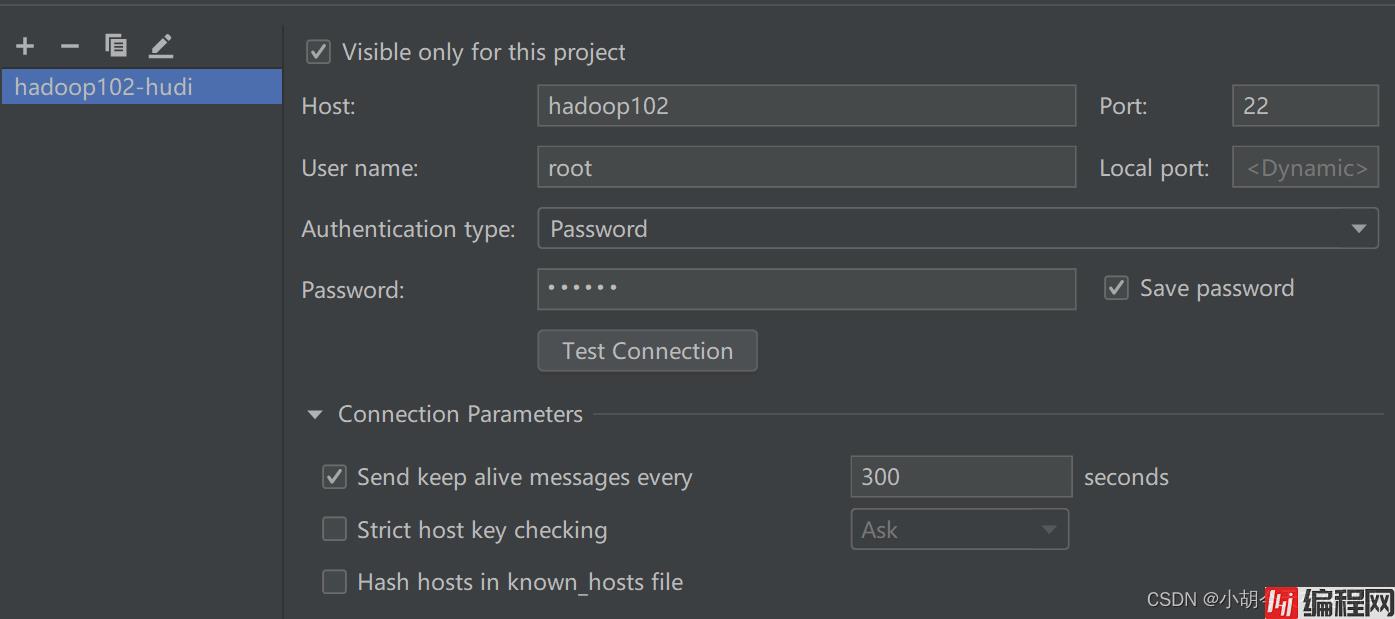Enable Hash hosts in known_hosts file
This screenshot has height=619, width=1395.
click(x=334, y=582)
